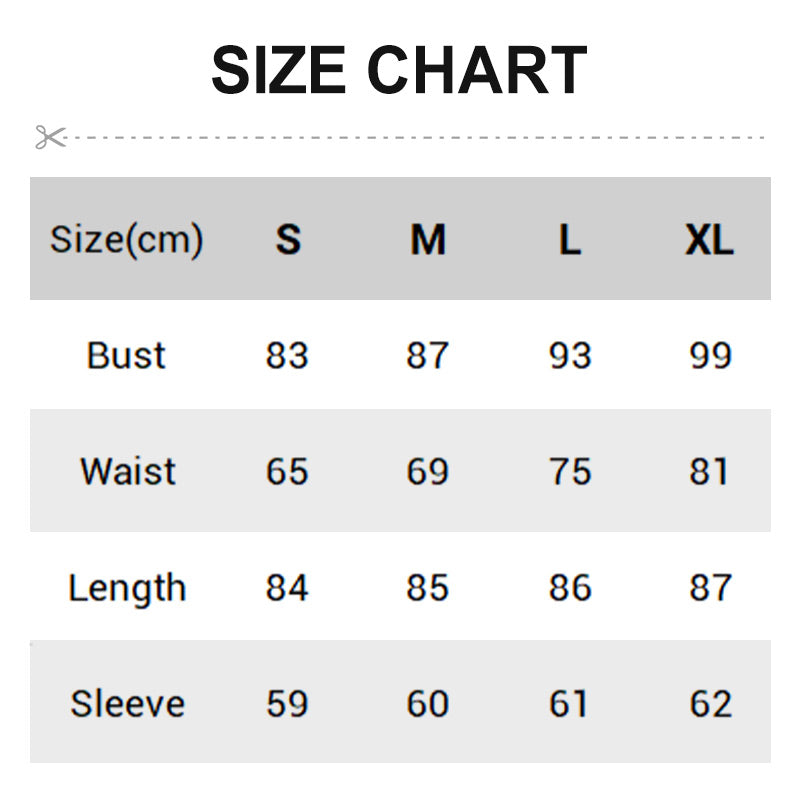Select Waist value 69 for size M
This screenshot has height=800, width=800.
[427, 471]
